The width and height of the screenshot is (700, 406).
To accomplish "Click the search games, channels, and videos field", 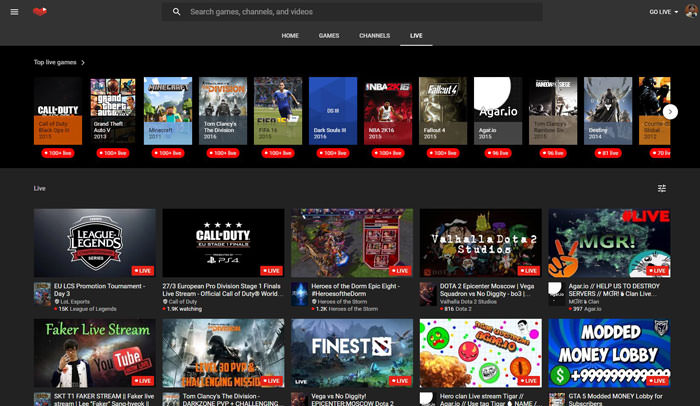I will (x=360, y=12).
